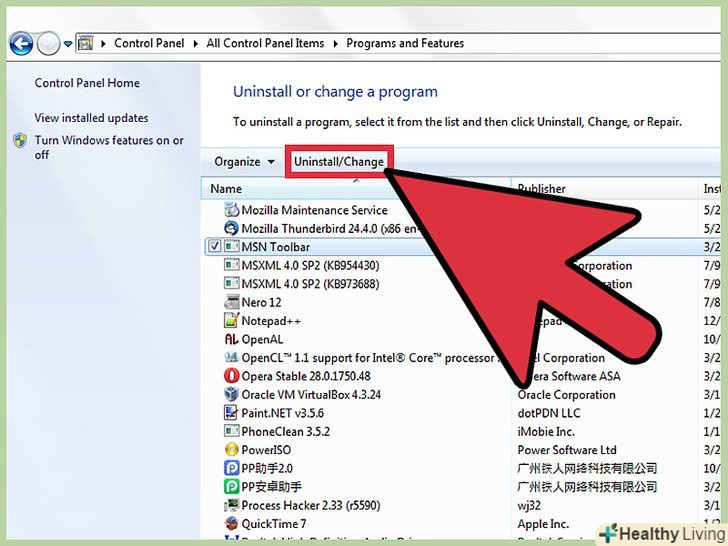Select Mozilla Thunderbird 24.4.0 entry name
This screenshot has width=728, height=546.
click(x=332, y=228)
